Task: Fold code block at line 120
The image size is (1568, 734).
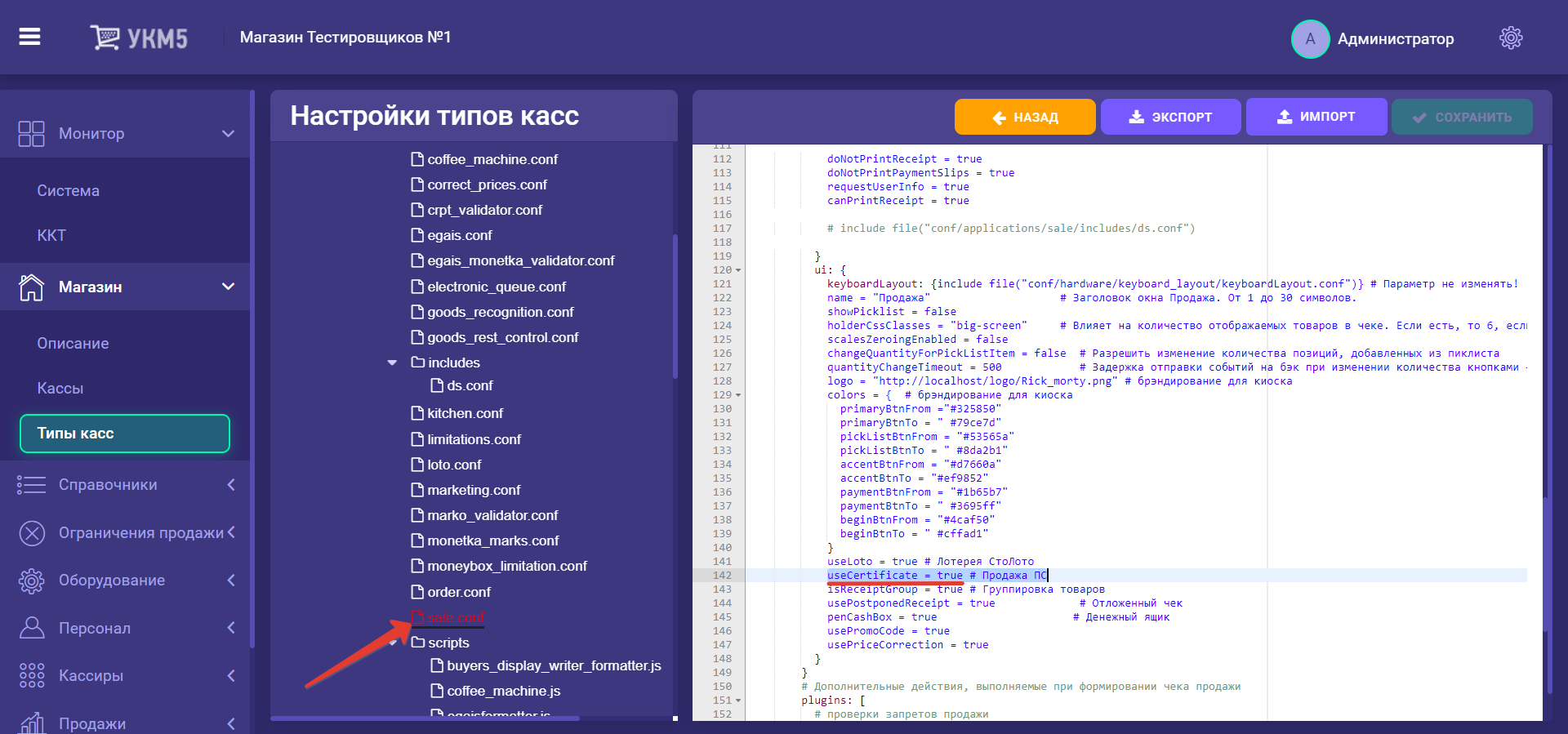Action: coord(738,270)
